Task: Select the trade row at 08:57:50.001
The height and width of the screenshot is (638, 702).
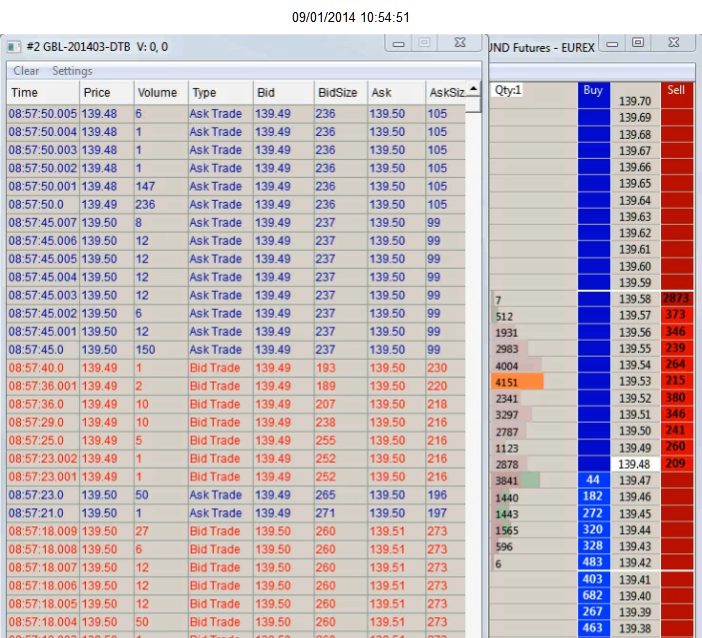Action: (236, 186)
